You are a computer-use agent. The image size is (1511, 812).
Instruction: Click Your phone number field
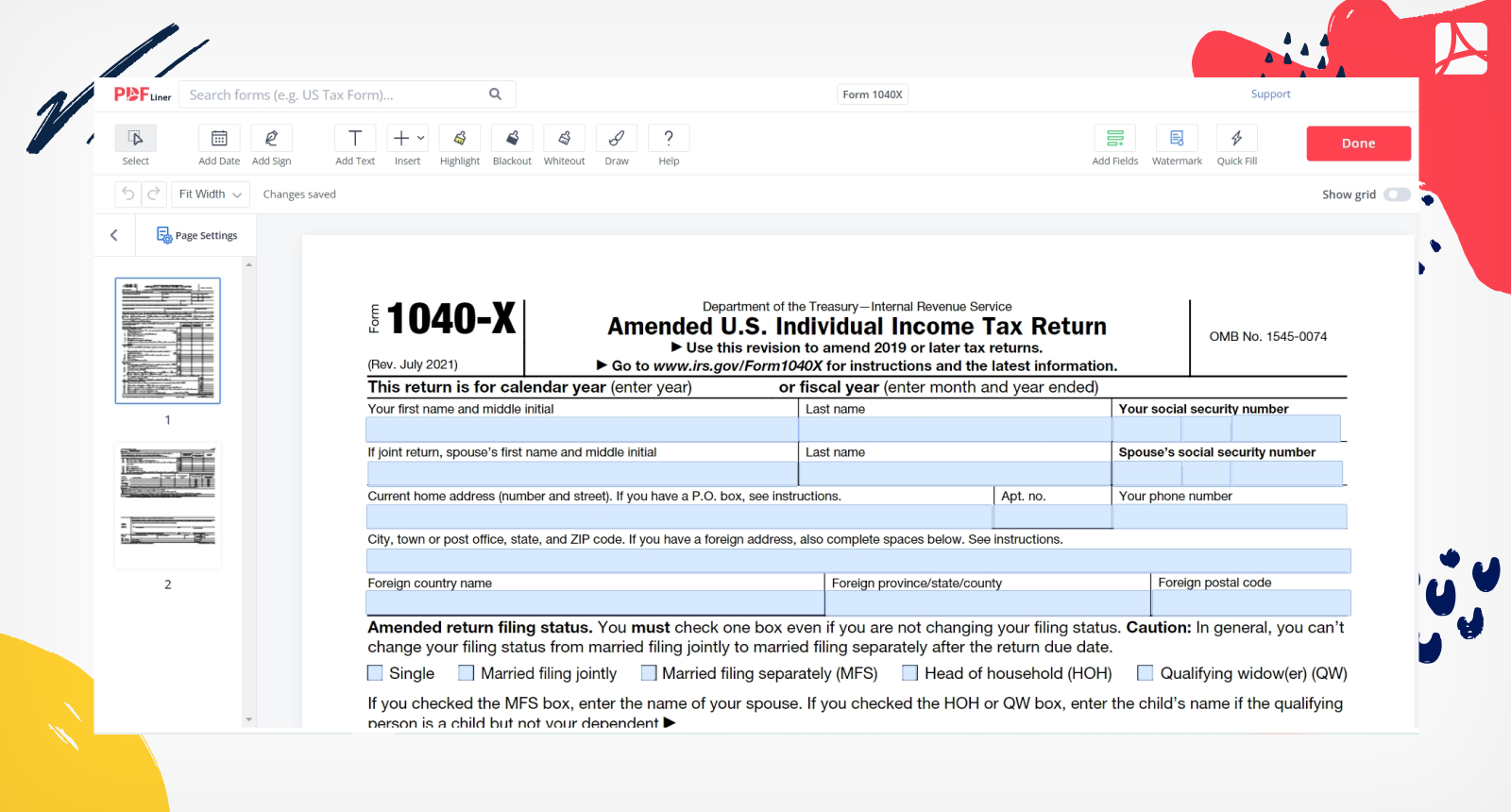pos(1231,516)
